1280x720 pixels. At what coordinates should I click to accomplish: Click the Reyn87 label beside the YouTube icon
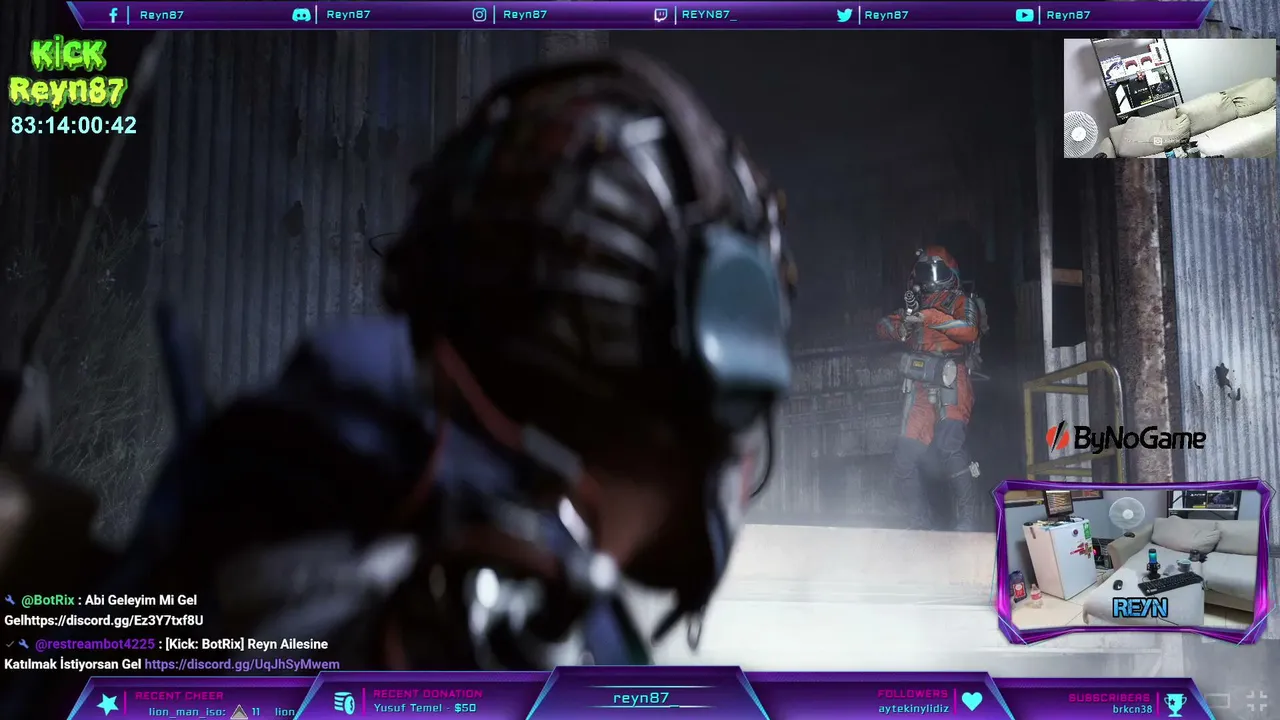pos(1068,15)
